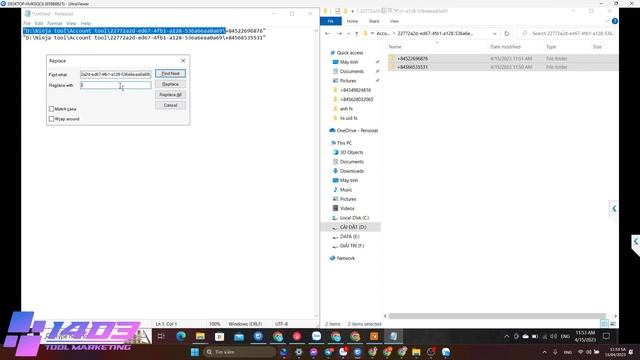
Task: Focus the Replace with field
Action: coord(116,85)
